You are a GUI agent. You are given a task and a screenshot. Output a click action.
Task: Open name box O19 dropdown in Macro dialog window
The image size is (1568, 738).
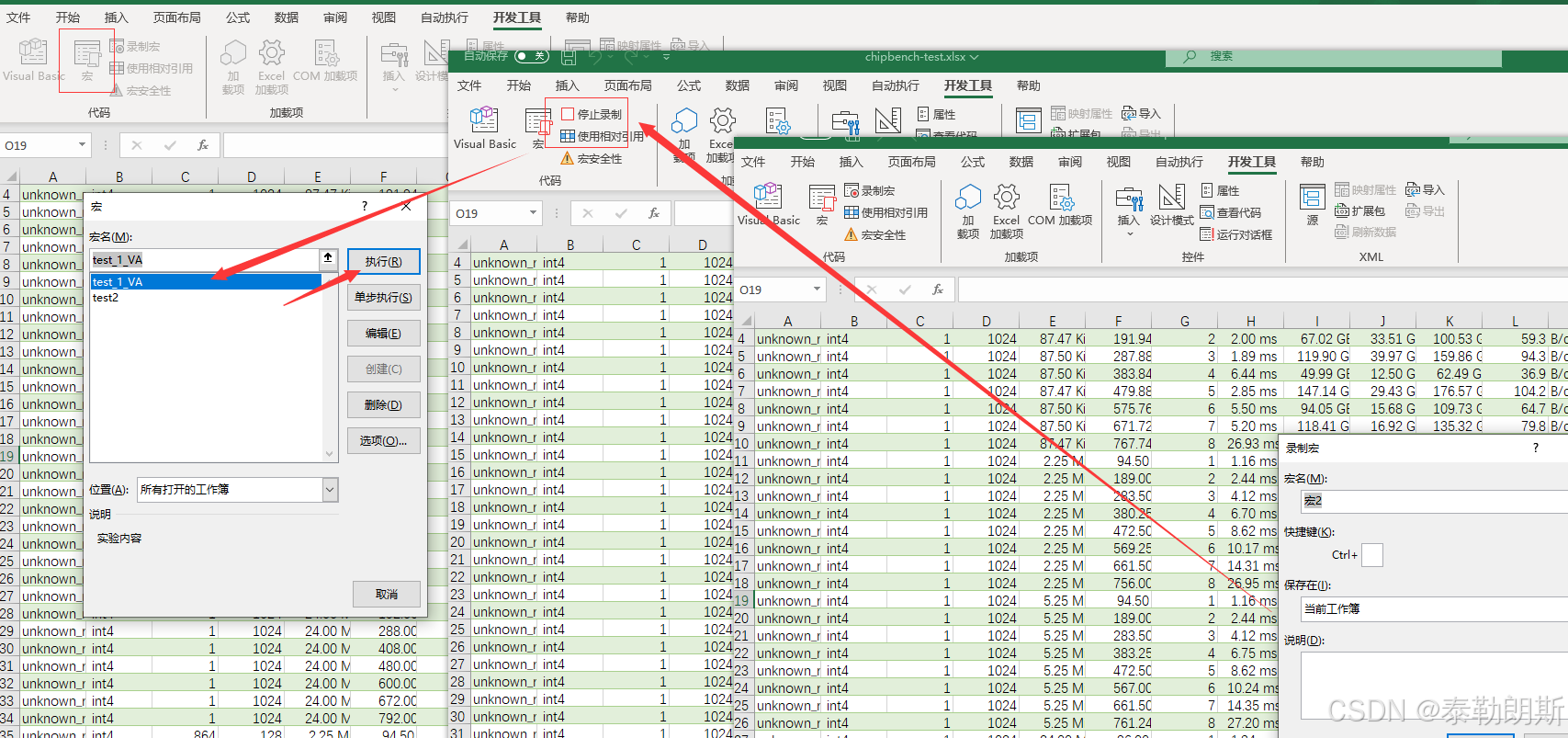click(82, 145)
